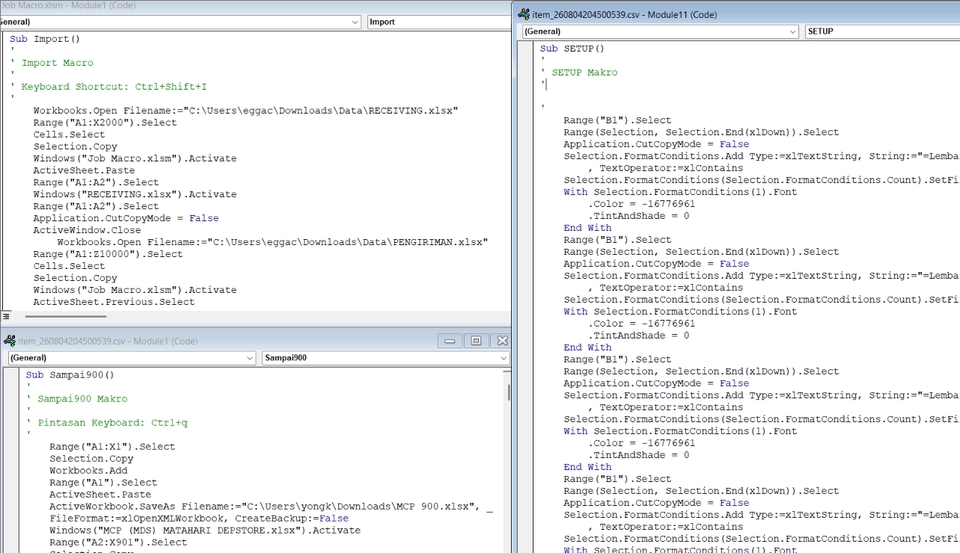Open the (General) dropdown arrow in Module11 window
Image resolution: width=960 pixels, height=553 pixels.
793,31
